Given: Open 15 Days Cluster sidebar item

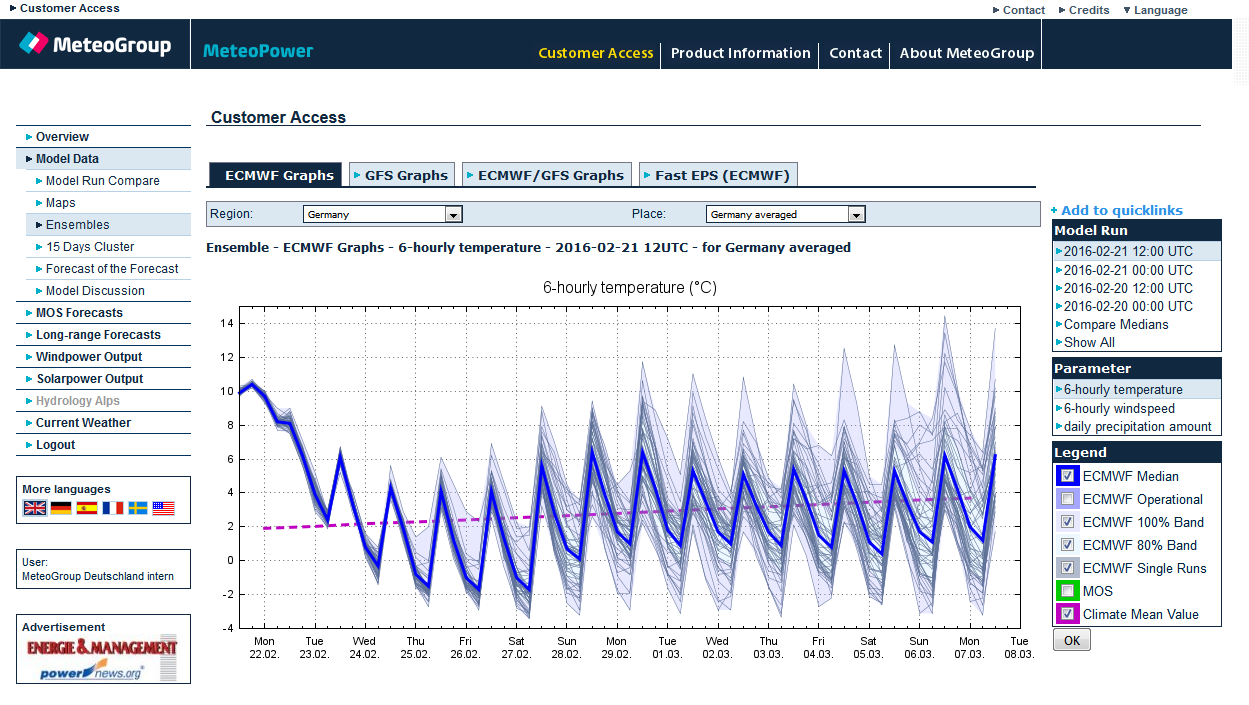Looking at the screenshot, I should pos(109,247).
